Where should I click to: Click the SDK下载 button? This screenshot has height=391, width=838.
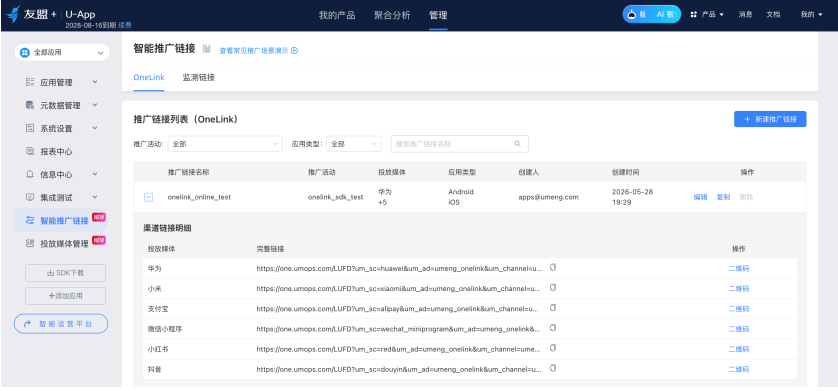65,273
